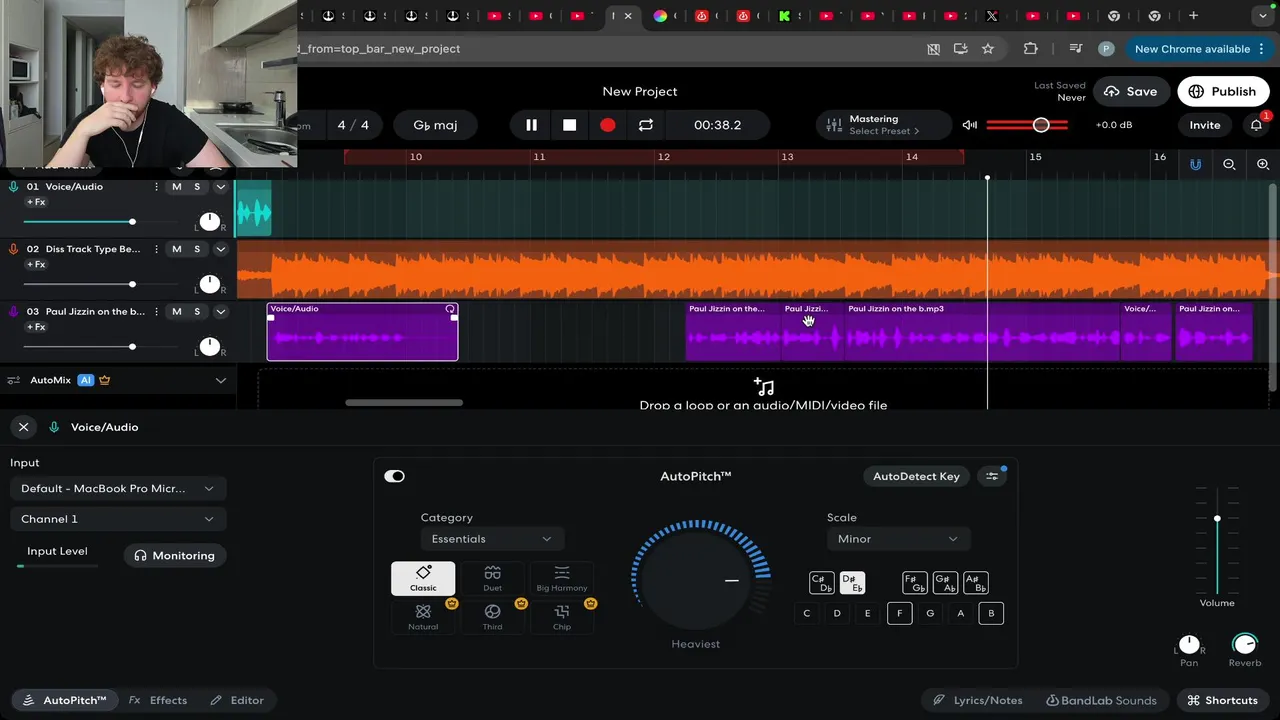Screen dimensions: 1280x720
Task: Add Fx to track 01 Voice/Audio
Action: pyautogui.click(x=36, y=202)
